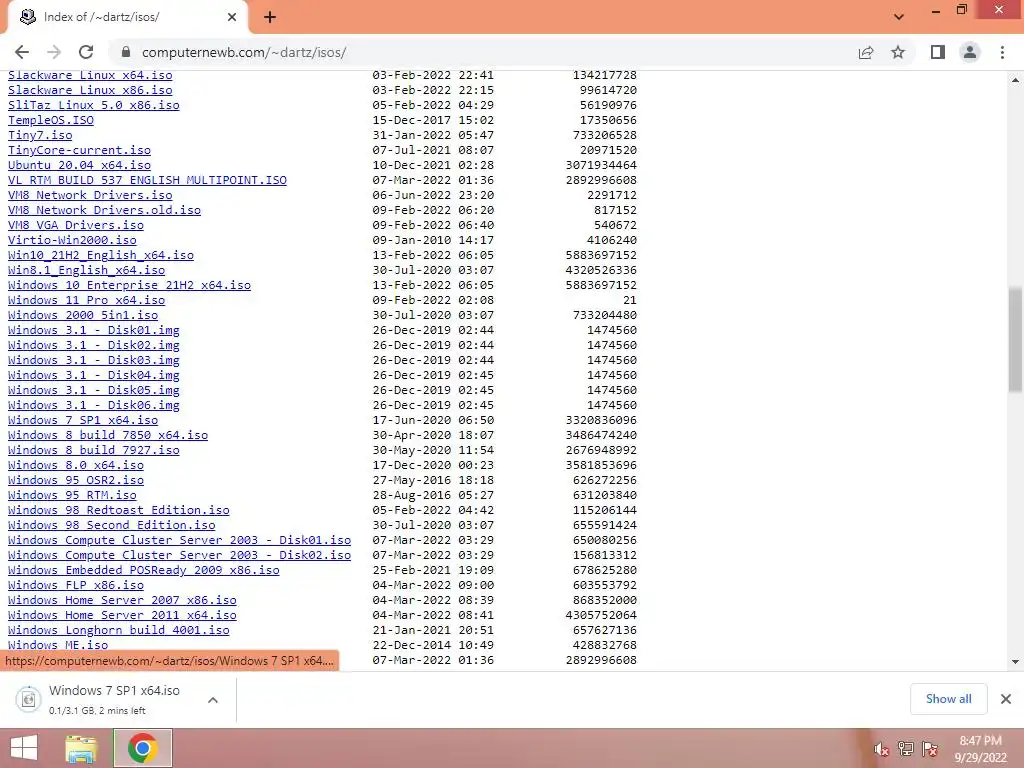This screenshot has height=768, width=1024.
Task: Click Windows 95 RTM.iso link
Action: point(72,496)
